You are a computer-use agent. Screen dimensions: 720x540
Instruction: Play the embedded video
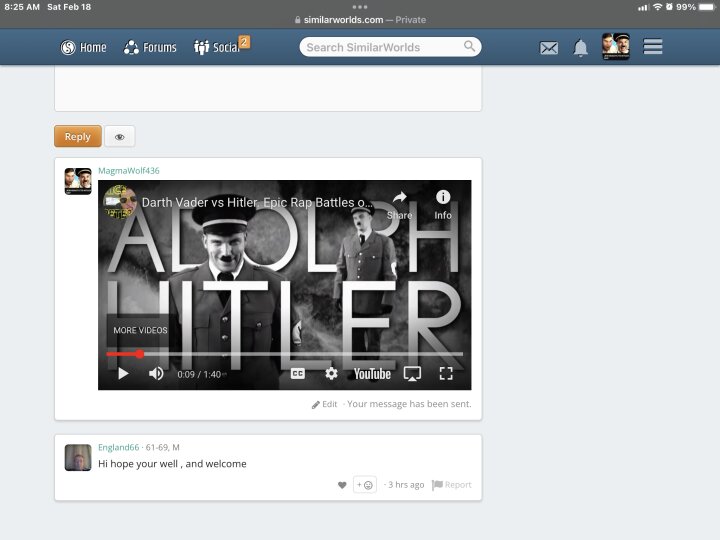point(123,374)
